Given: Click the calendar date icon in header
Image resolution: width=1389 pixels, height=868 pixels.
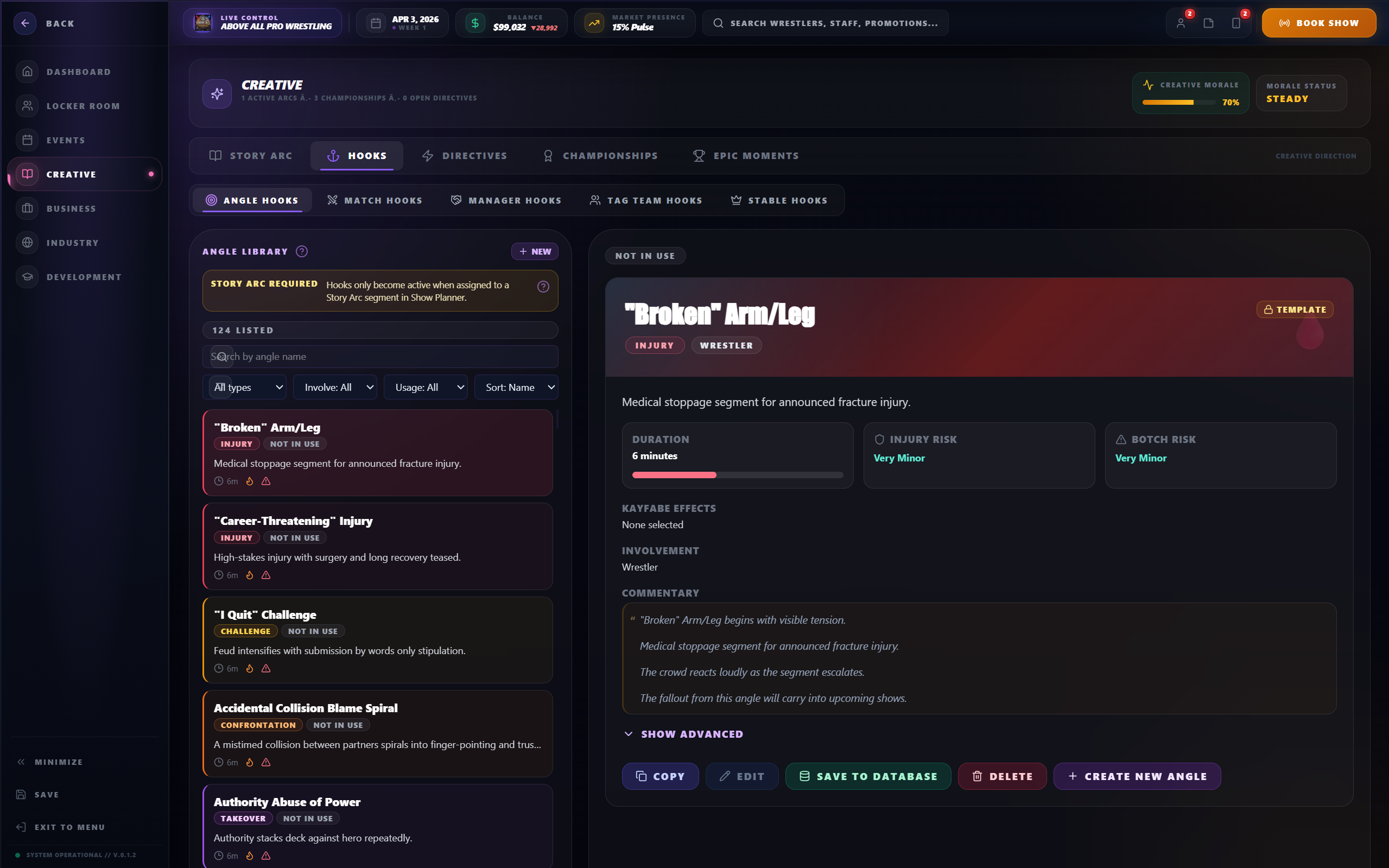Looking at the screenshot, I should click(x=376, y=23).
